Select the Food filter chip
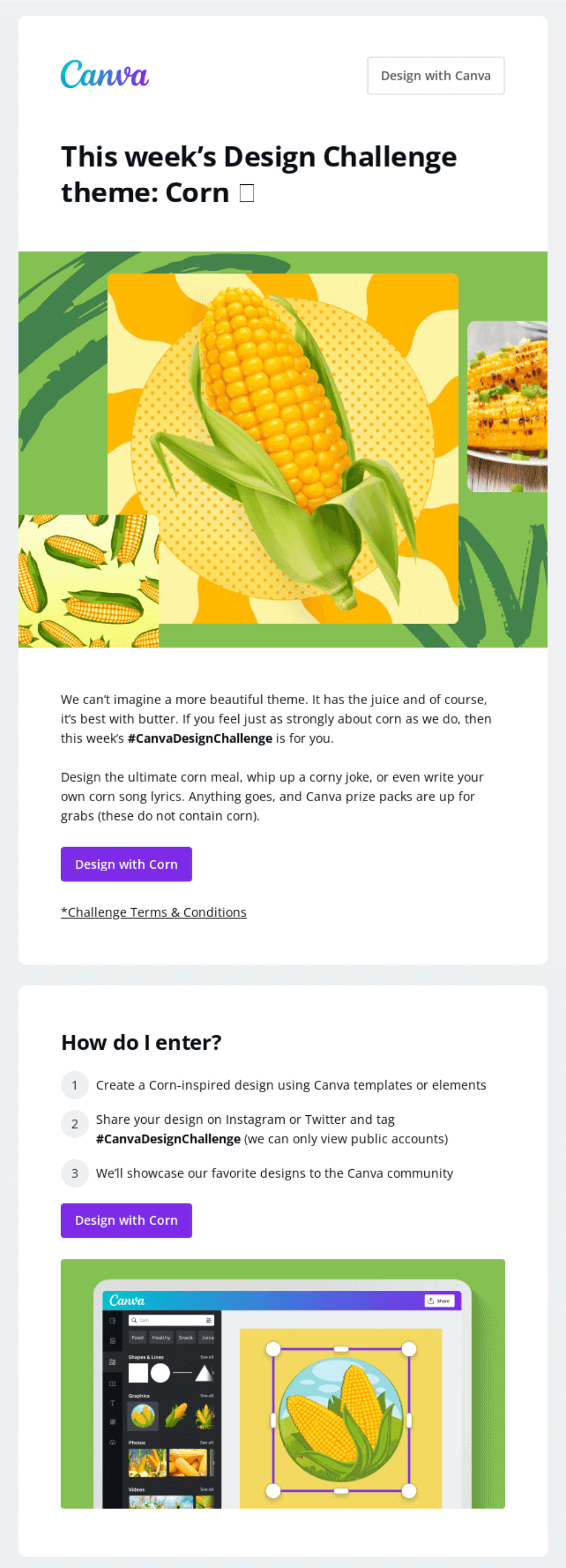This screenshot has width=566, height=1568. (x=137, y=1338)
